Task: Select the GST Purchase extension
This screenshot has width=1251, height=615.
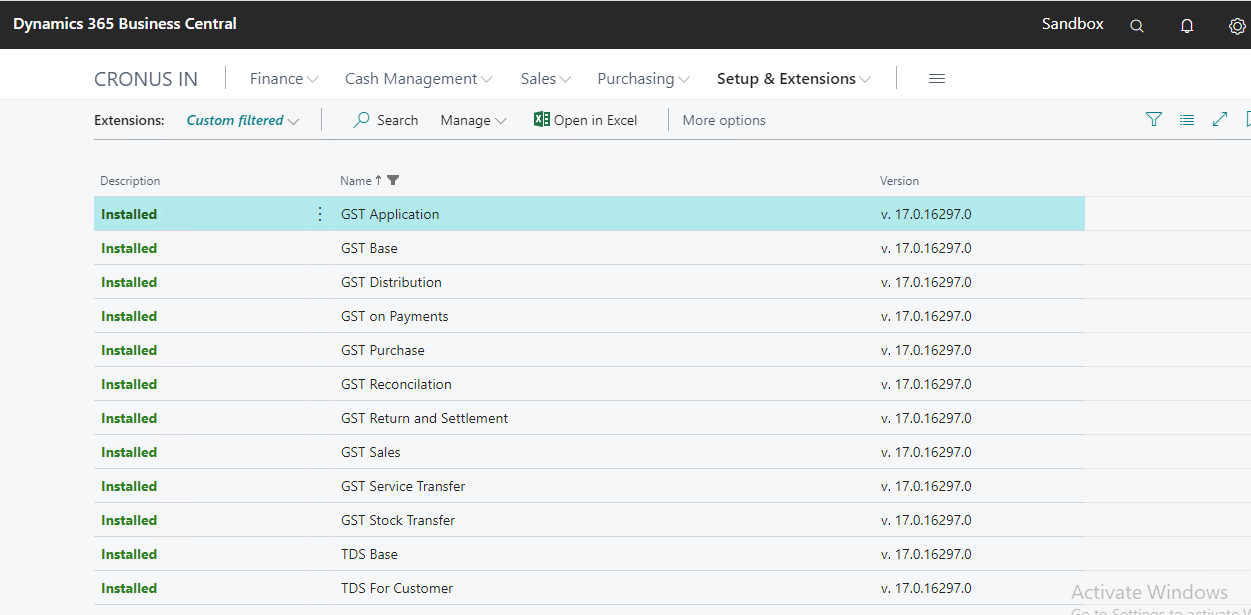Action: click(383, 350)
